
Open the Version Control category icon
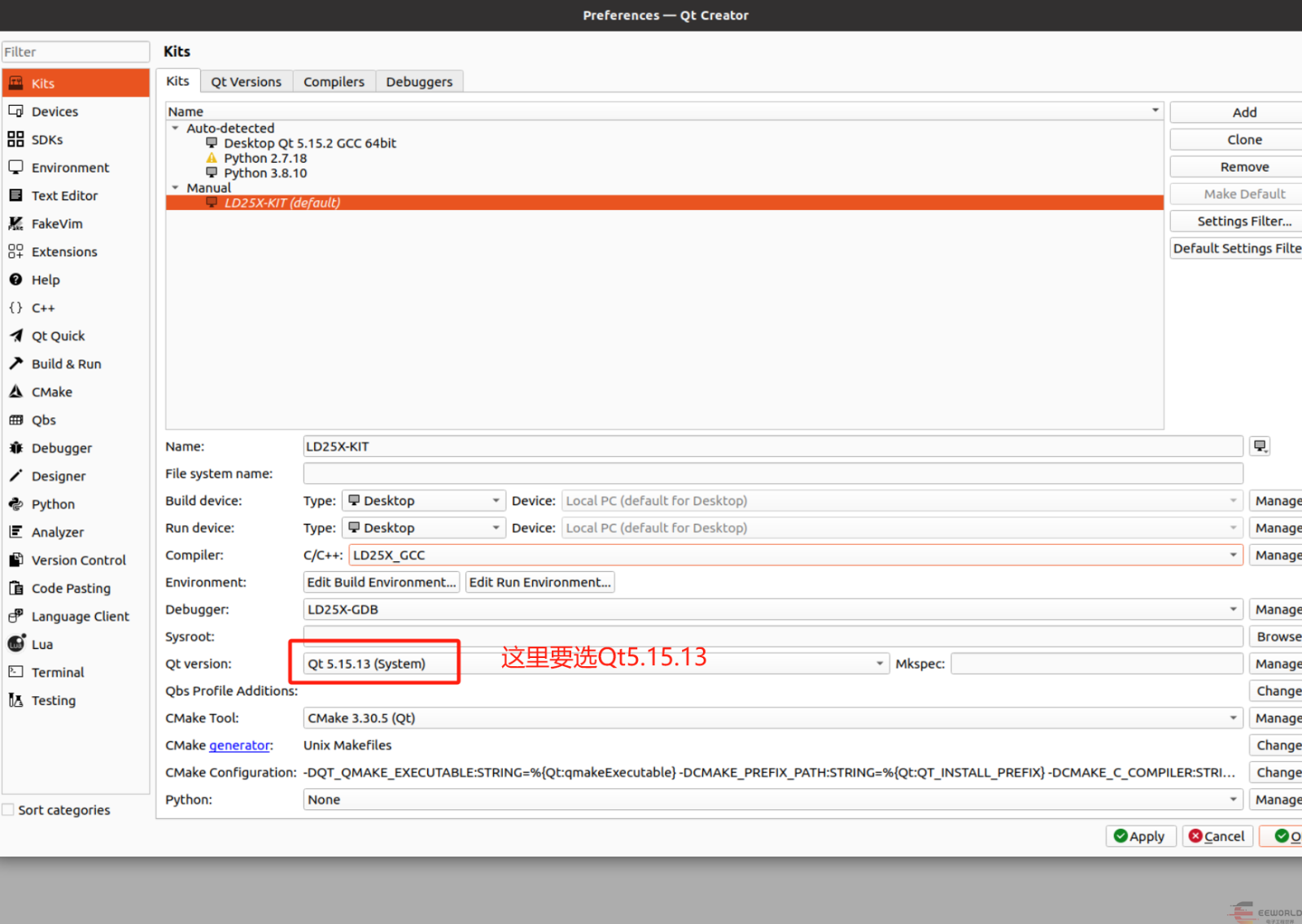click(15, 560)
